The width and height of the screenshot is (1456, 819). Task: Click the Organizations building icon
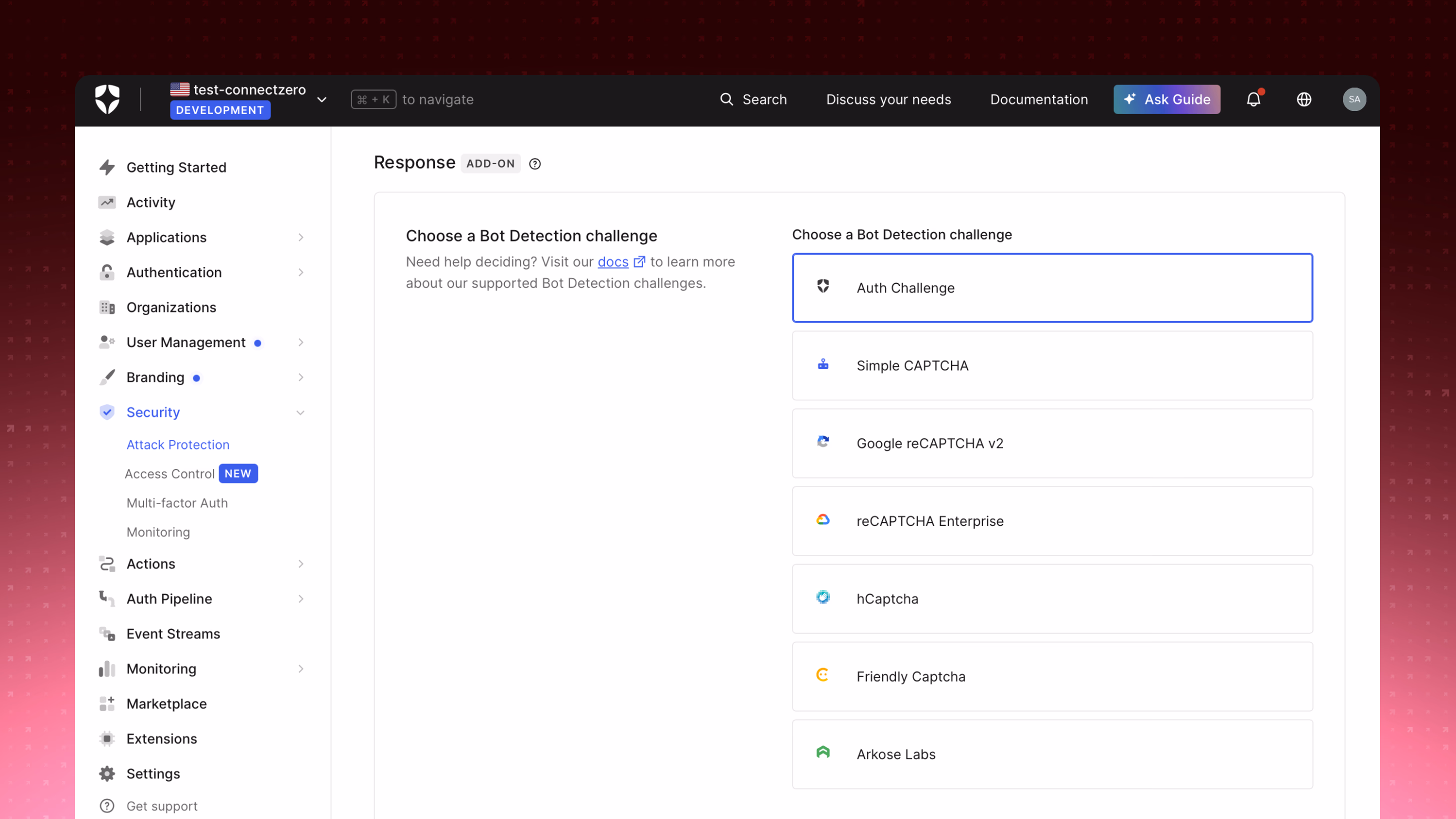(107, 307)
